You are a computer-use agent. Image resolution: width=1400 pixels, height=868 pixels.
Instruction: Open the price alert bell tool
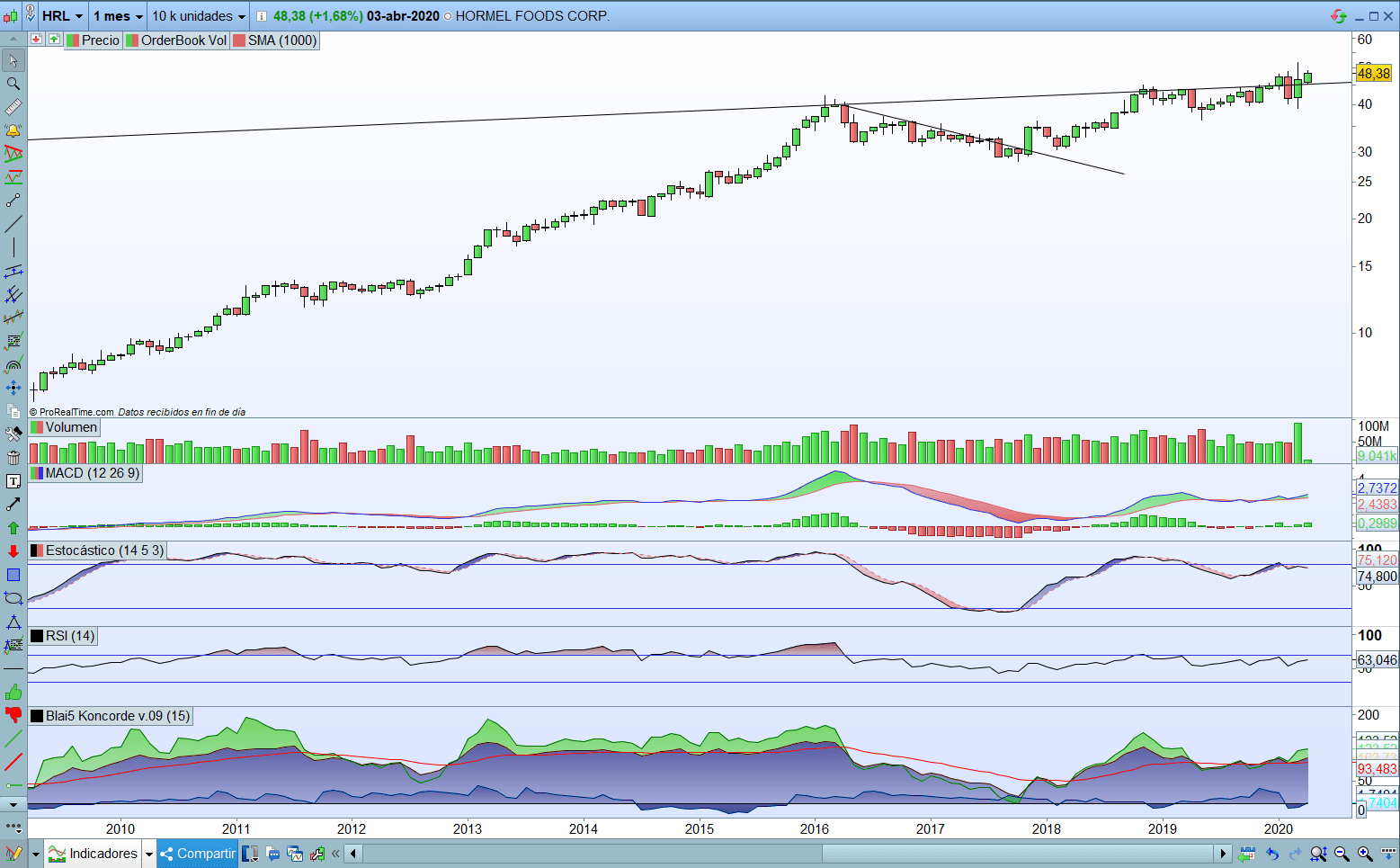pyautogui.click(x=13, y=130)
